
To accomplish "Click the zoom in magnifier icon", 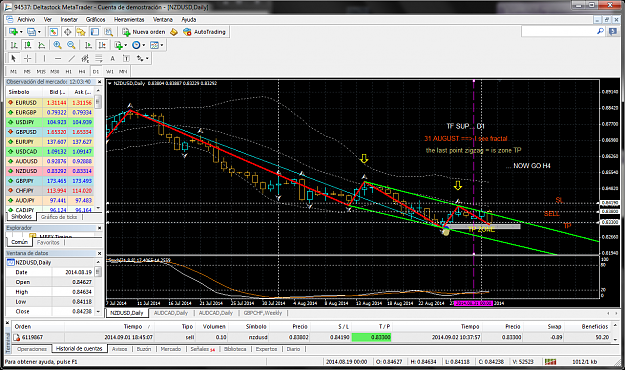I will tap(57, 45).
